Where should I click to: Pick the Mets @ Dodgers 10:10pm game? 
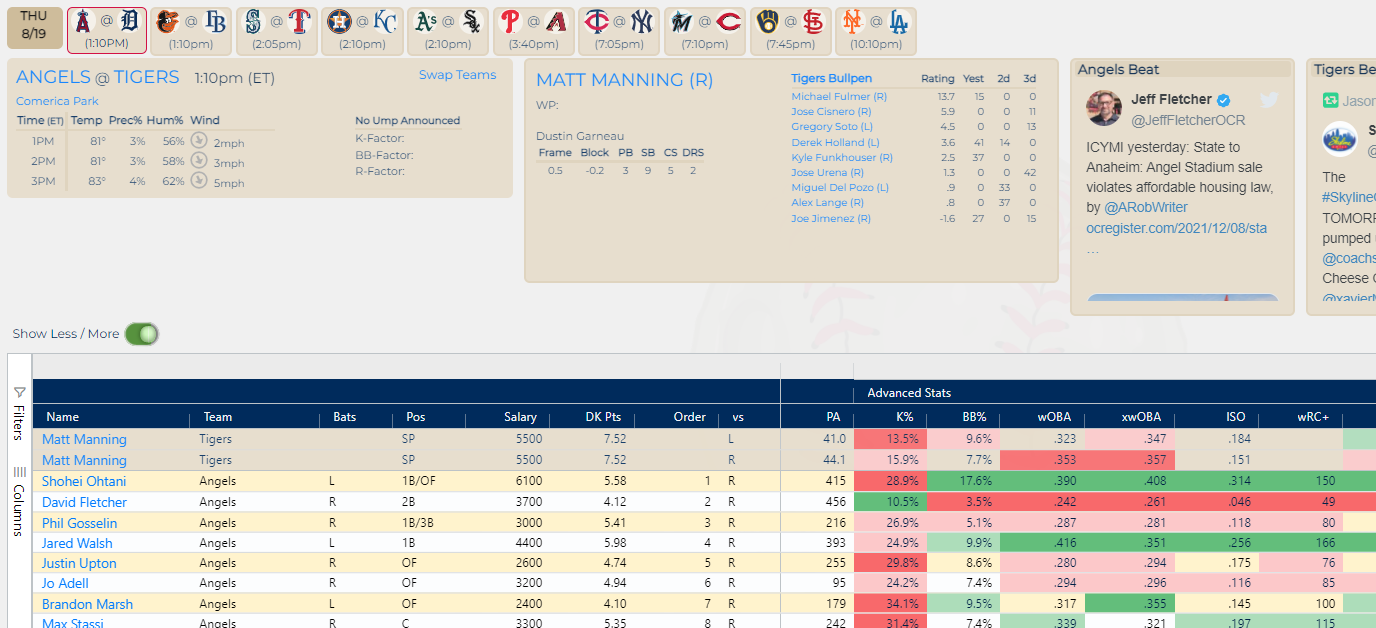coord(875,30)
